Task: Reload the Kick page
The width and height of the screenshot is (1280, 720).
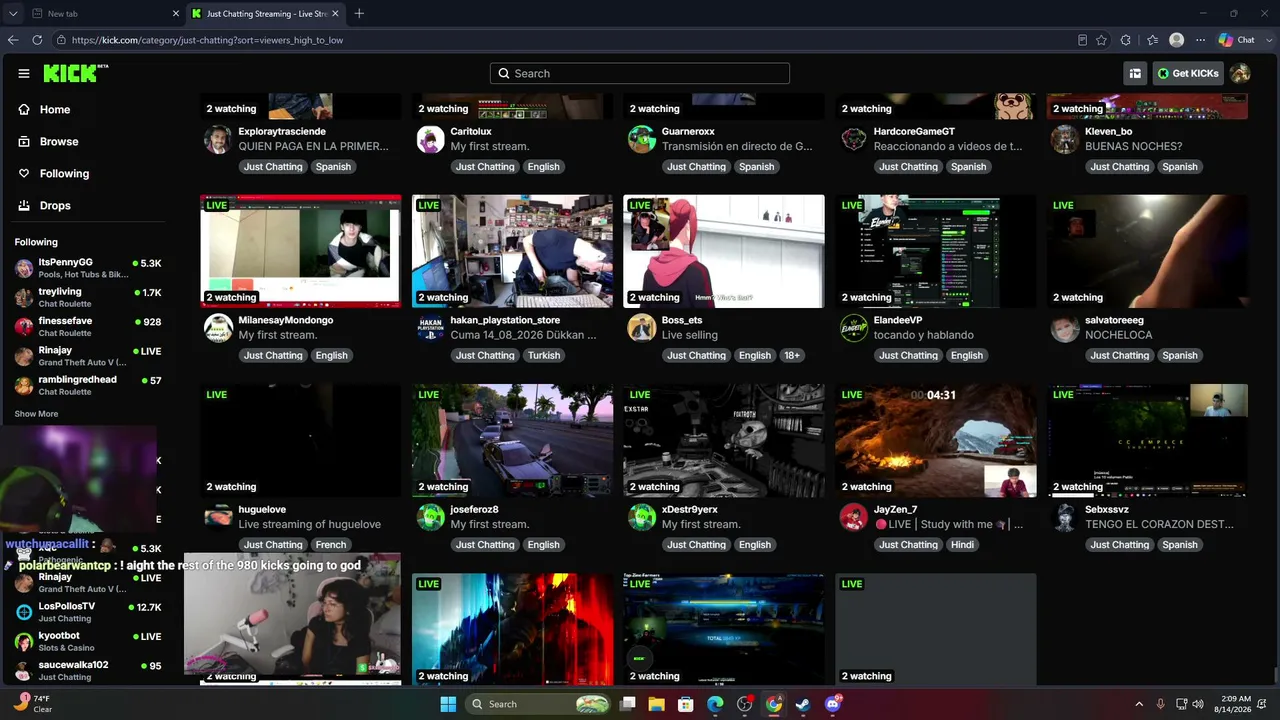Action: point(37,40)
